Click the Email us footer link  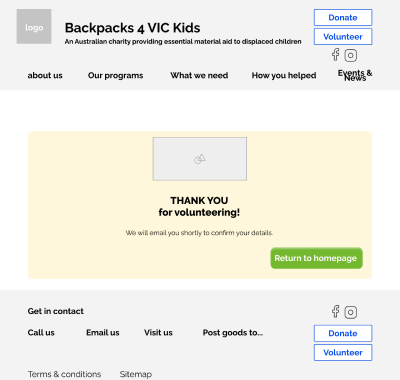103,333
